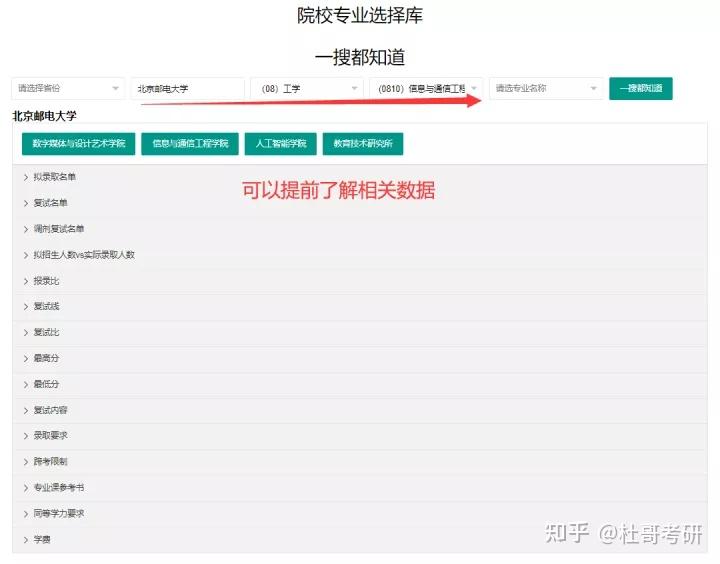Expand the 录取要求 row
Screen dimensions: 720x564
tap(360, 436)
